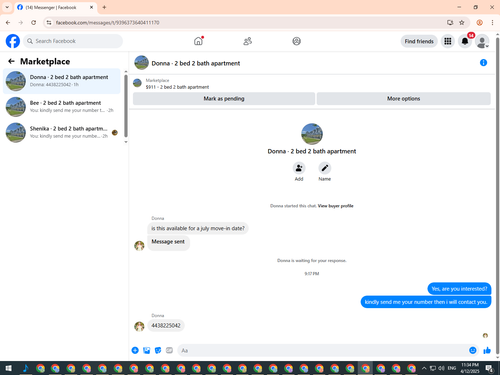Screen dimensions: 500x375
Task: Open the Windows Start menu
Action: tap(9, 368)
